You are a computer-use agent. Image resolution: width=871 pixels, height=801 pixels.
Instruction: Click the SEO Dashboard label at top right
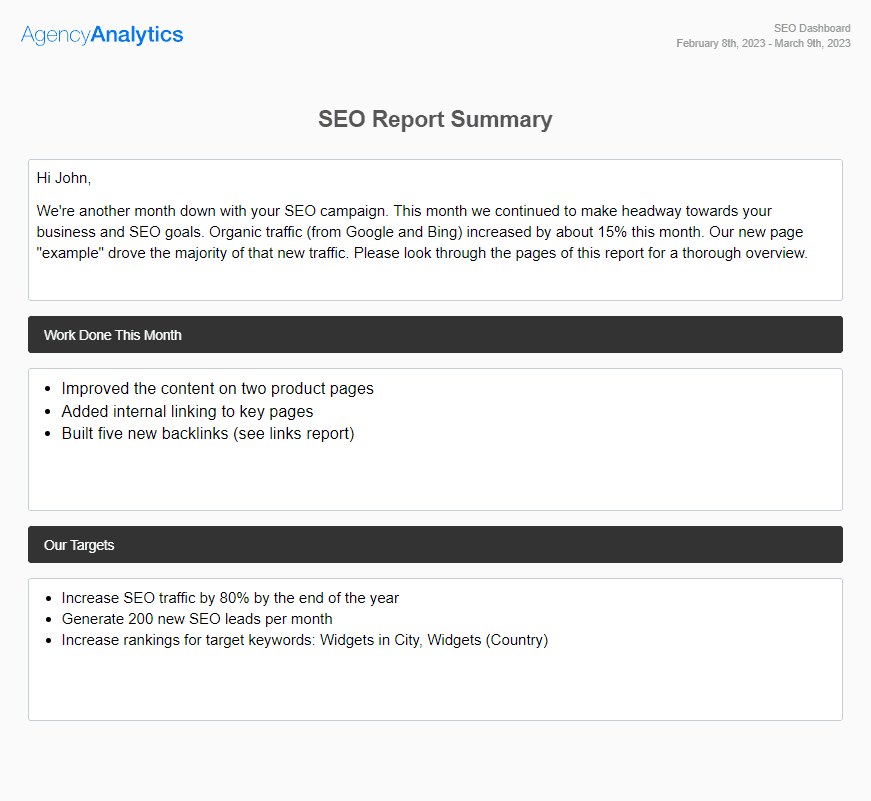(812, 27)
